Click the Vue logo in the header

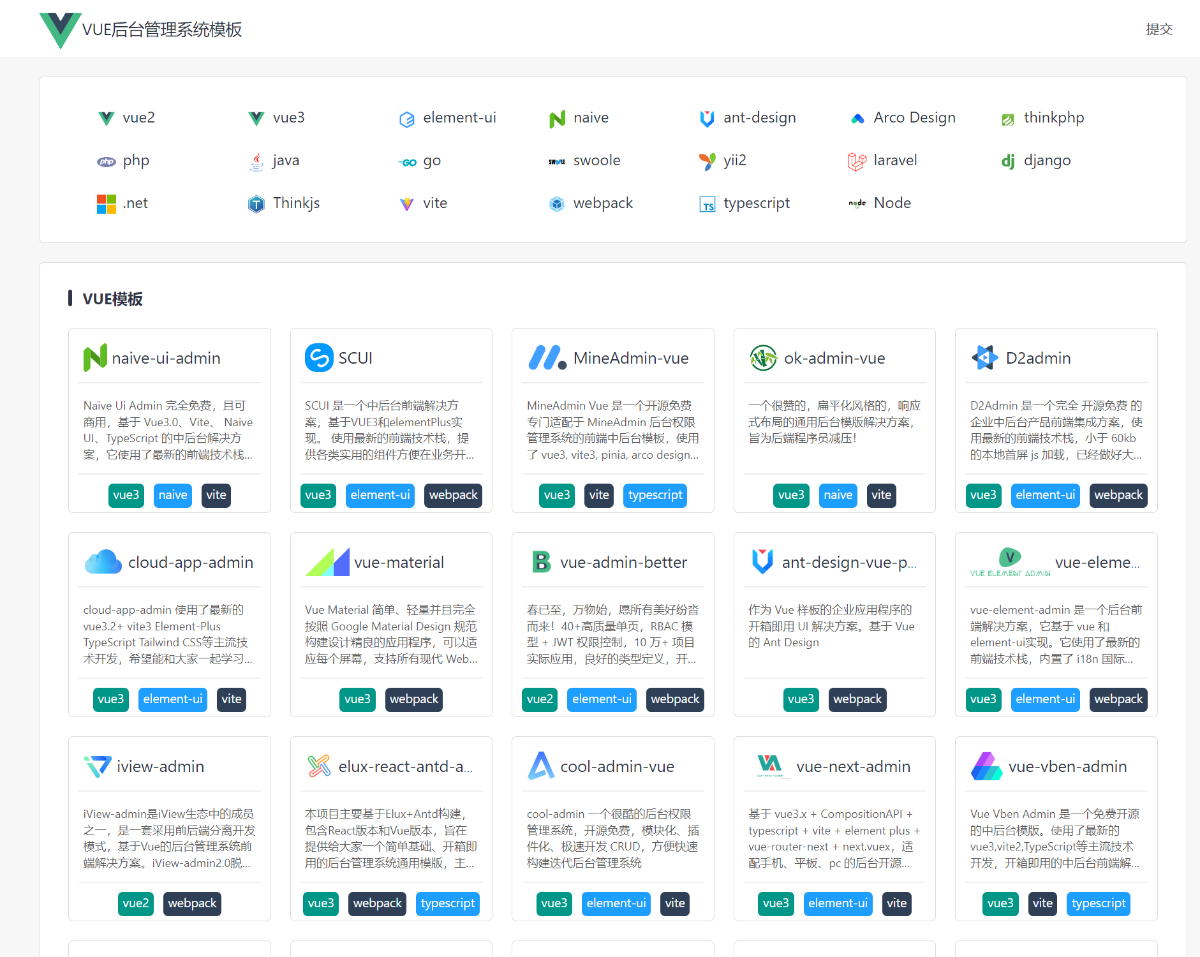[60, 30]
